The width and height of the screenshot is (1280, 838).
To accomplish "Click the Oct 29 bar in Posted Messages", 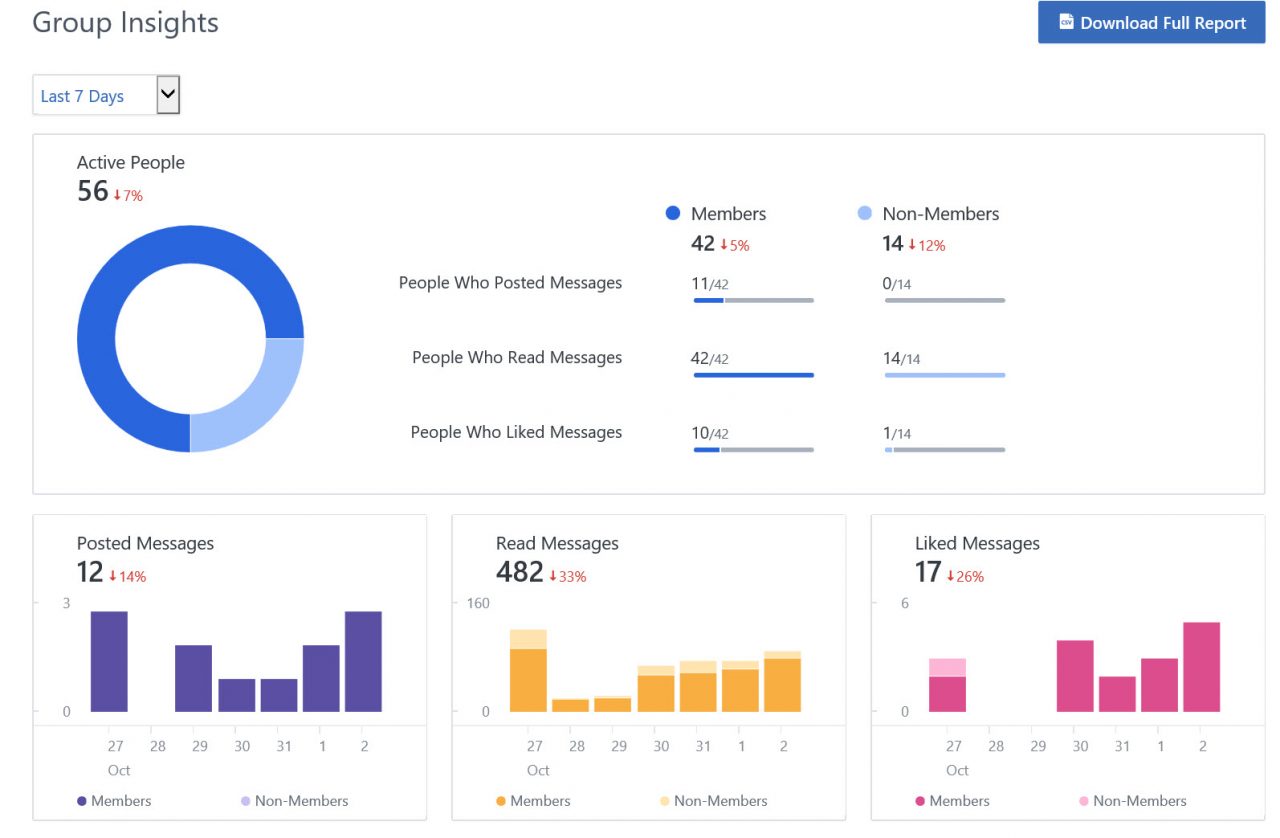I will (194, 679).
